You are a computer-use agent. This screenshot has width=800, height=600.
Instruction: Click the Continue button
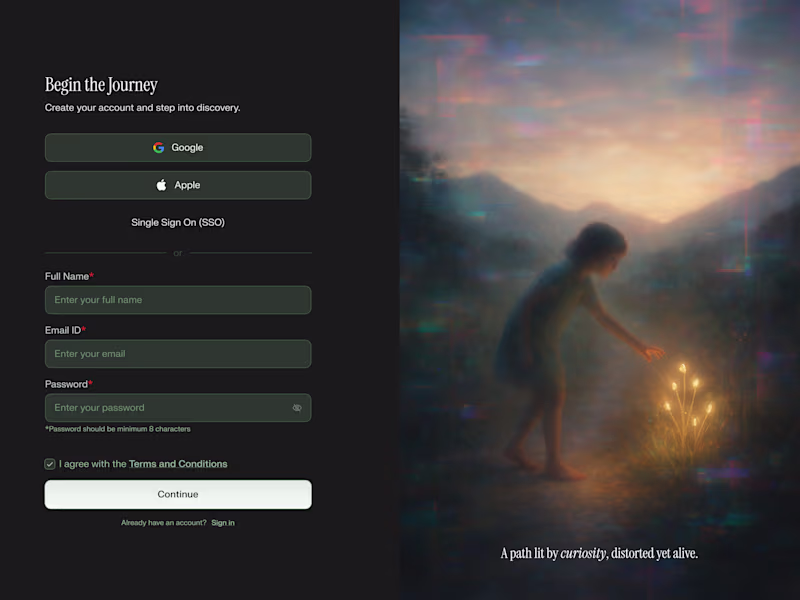point(178,494)
